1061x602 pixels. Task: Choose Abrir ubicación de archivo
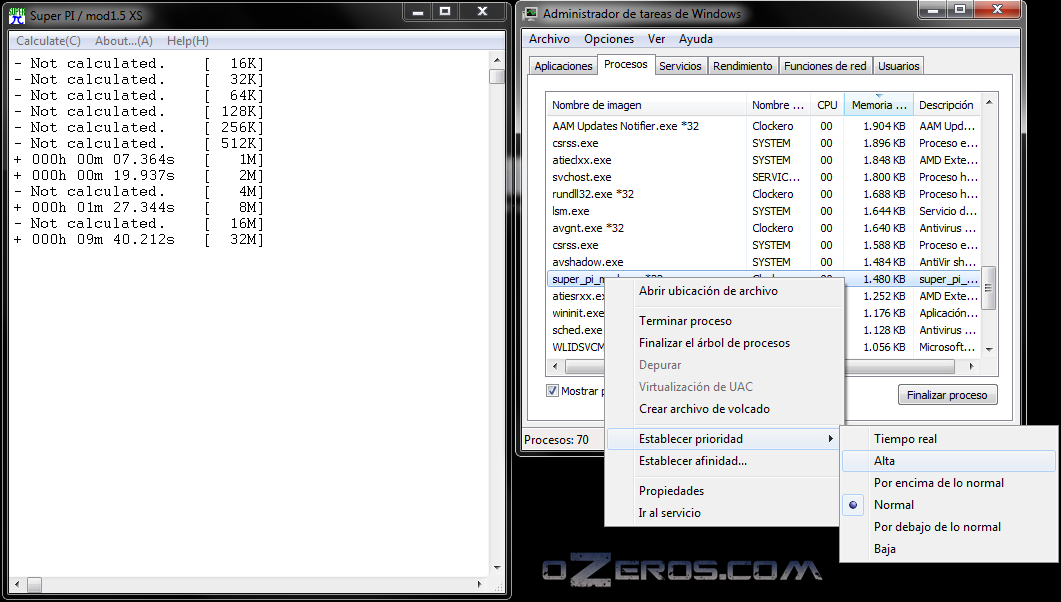708,291
